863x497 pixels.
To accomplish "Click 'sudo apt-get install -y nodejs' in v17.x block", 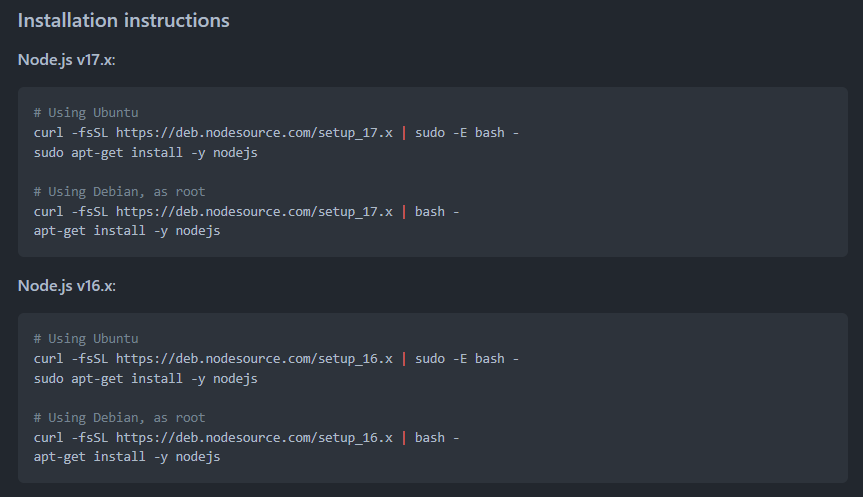I will tap(145, 152).
